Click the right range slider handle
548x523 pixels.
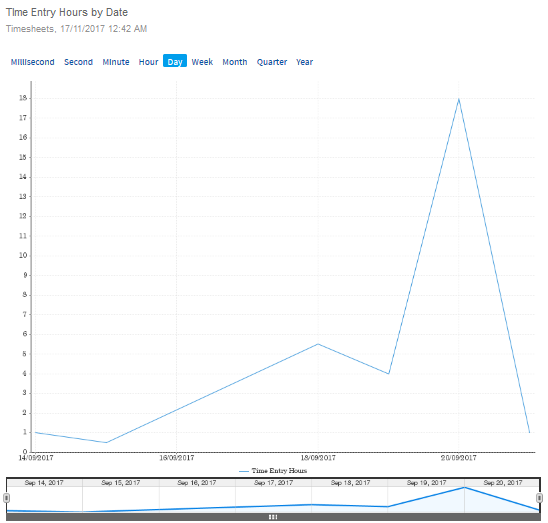[539, 497]
